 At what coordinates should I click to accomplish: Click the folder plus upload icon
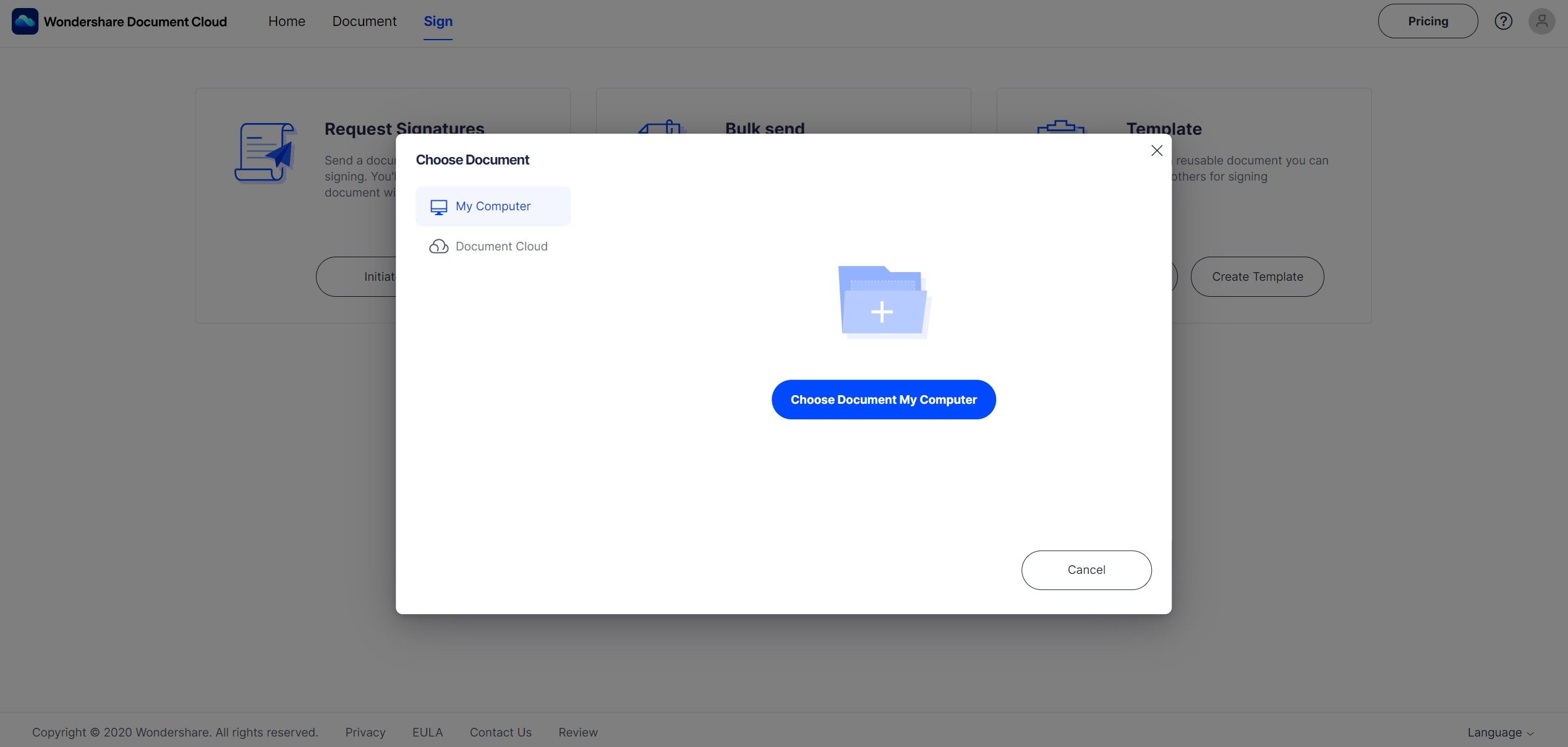[x=884, y=302]
